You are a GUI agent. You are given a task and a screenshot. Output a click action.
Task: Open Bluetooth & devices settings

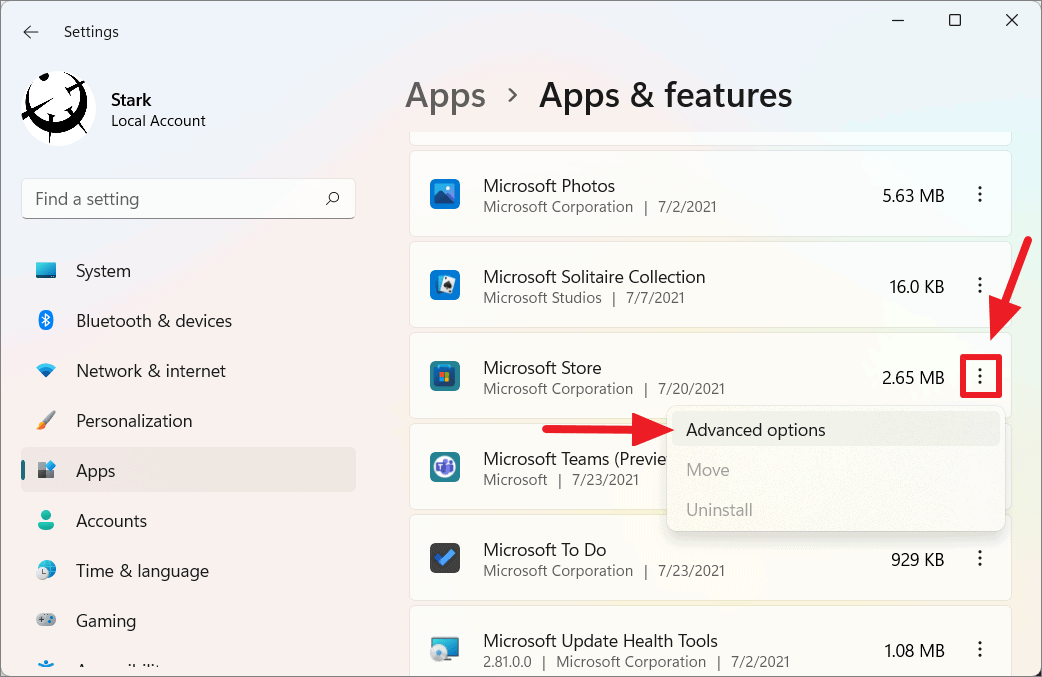(151, 320)
